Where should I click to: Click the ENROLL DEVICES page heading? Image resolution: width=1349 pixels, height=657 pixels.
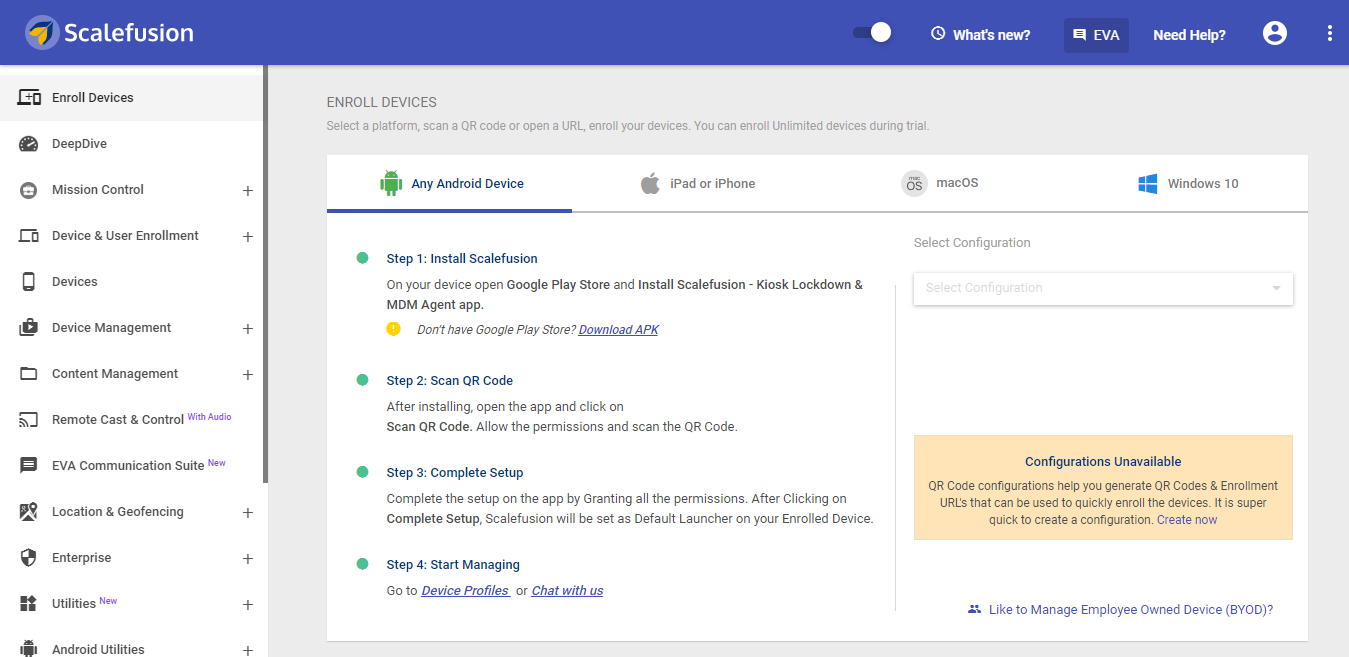382,102
